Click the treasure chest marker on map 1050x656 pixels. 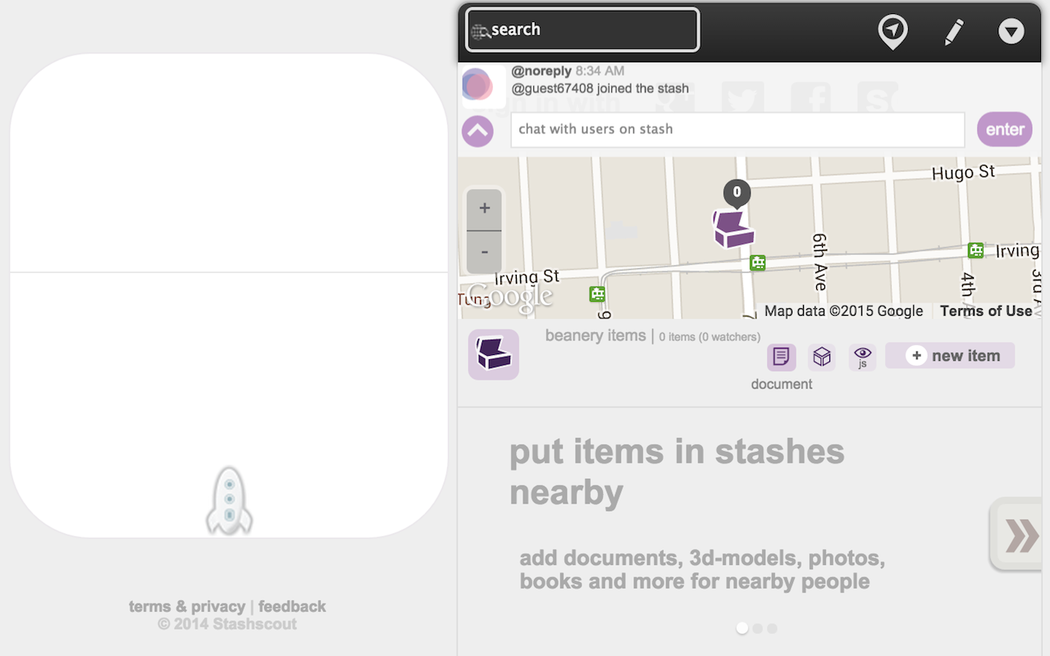point(733,228)
